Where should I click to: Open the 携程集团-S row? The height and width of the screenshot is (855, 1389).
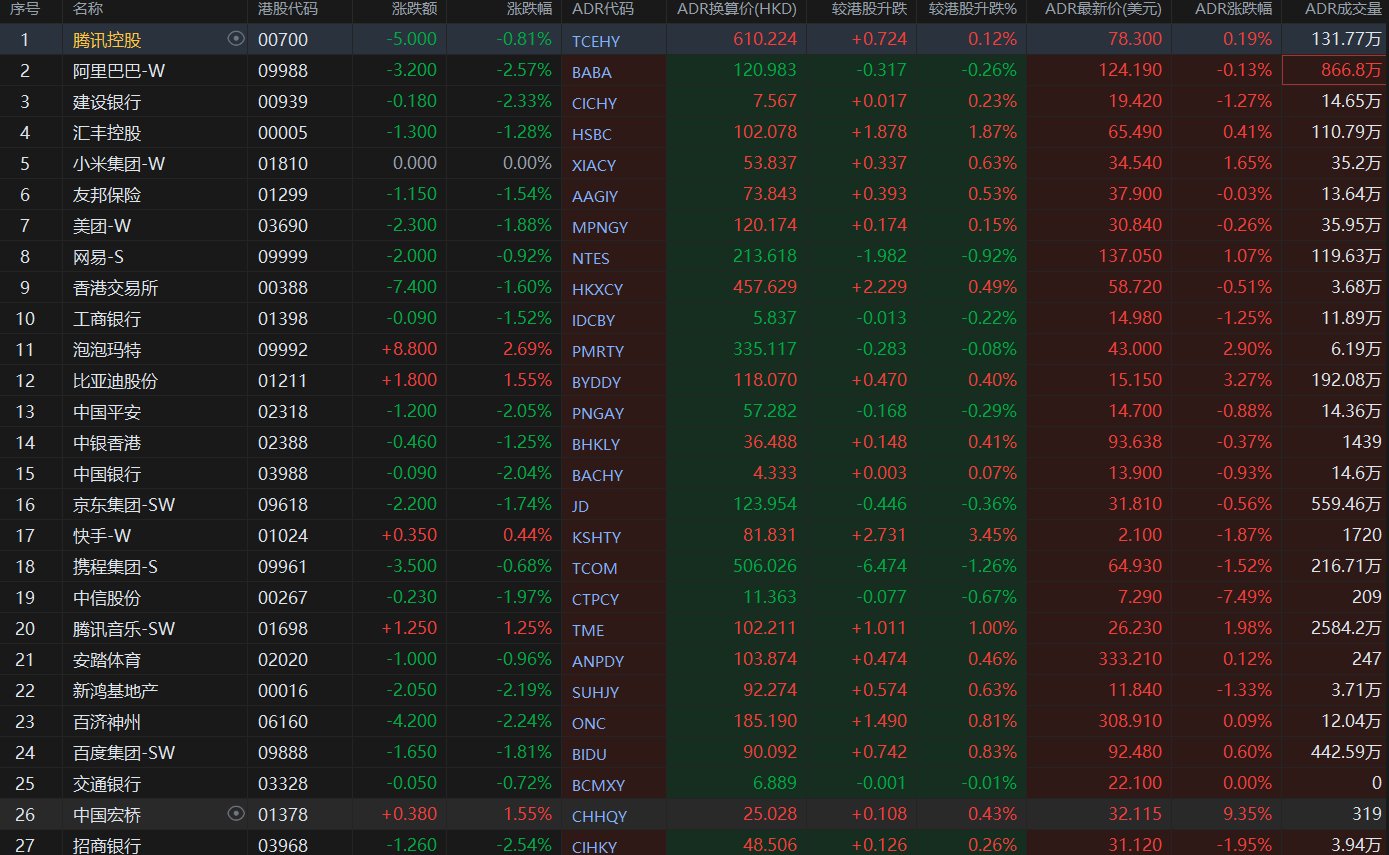coord(694,567)
